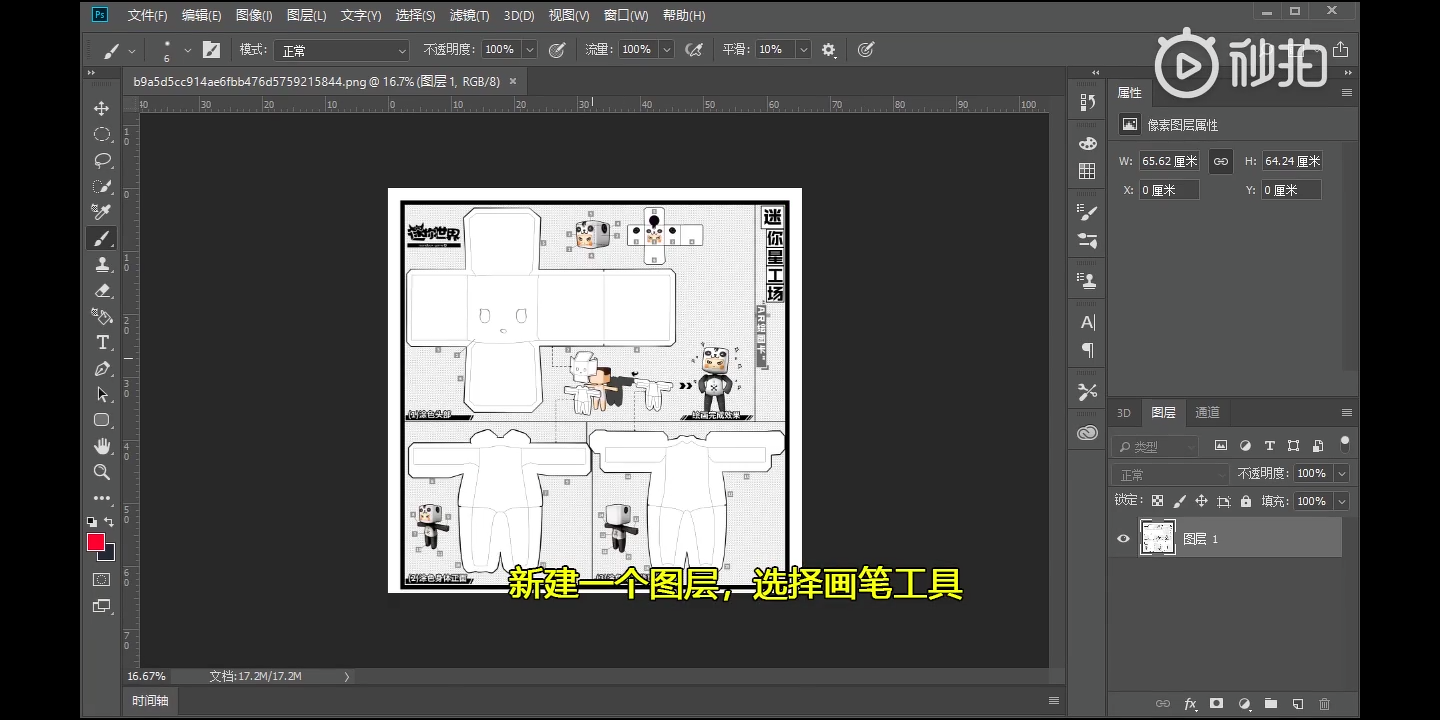Open the 文件(F) menu
The height and width of the screenshot is (720, 1440).
tap(148, 15)
